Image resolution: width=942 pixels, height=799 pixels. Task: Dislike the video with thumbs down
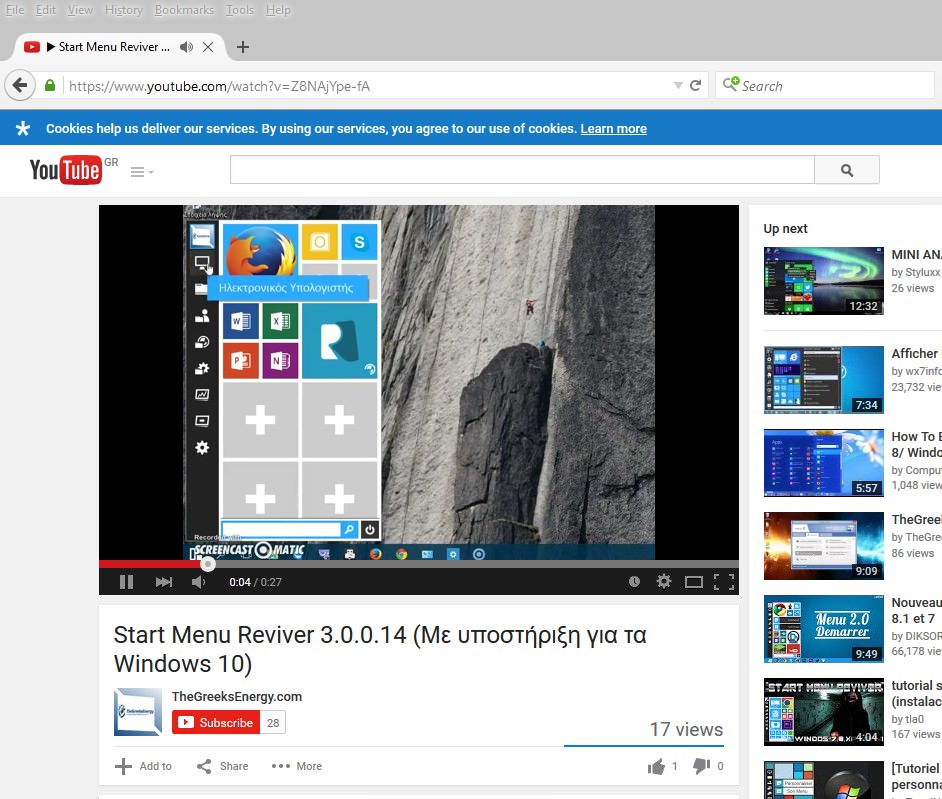[x=702, y=766]
